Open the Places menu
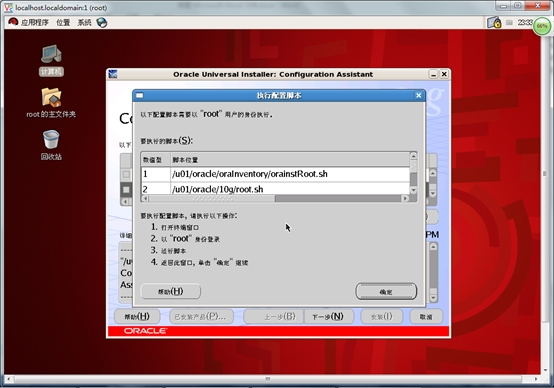The width and height of the screenshot is (554, 388). pos(63,23)
